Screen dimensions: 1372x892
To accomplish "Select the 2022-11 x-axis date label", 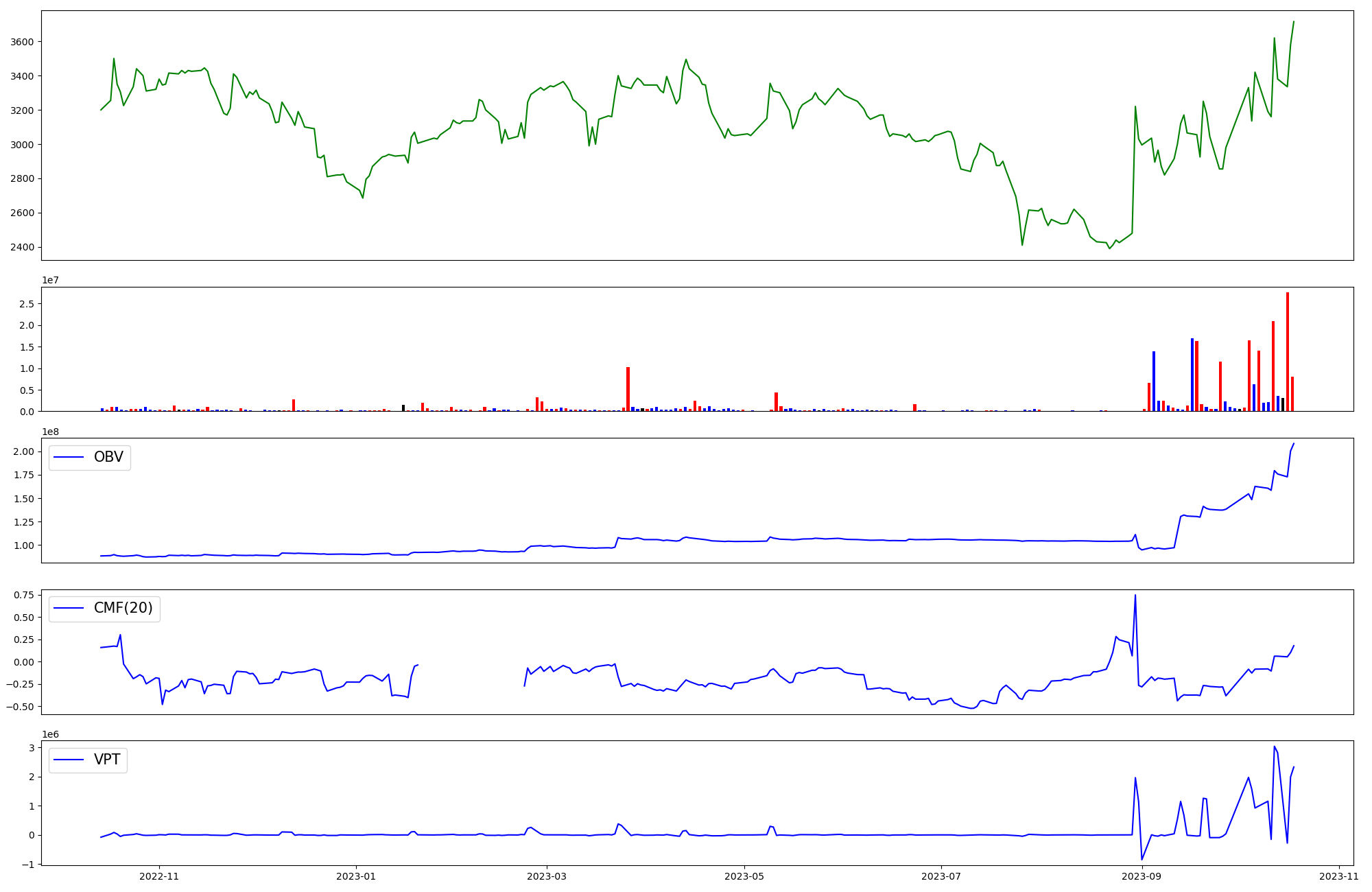I will coord(159,876).
